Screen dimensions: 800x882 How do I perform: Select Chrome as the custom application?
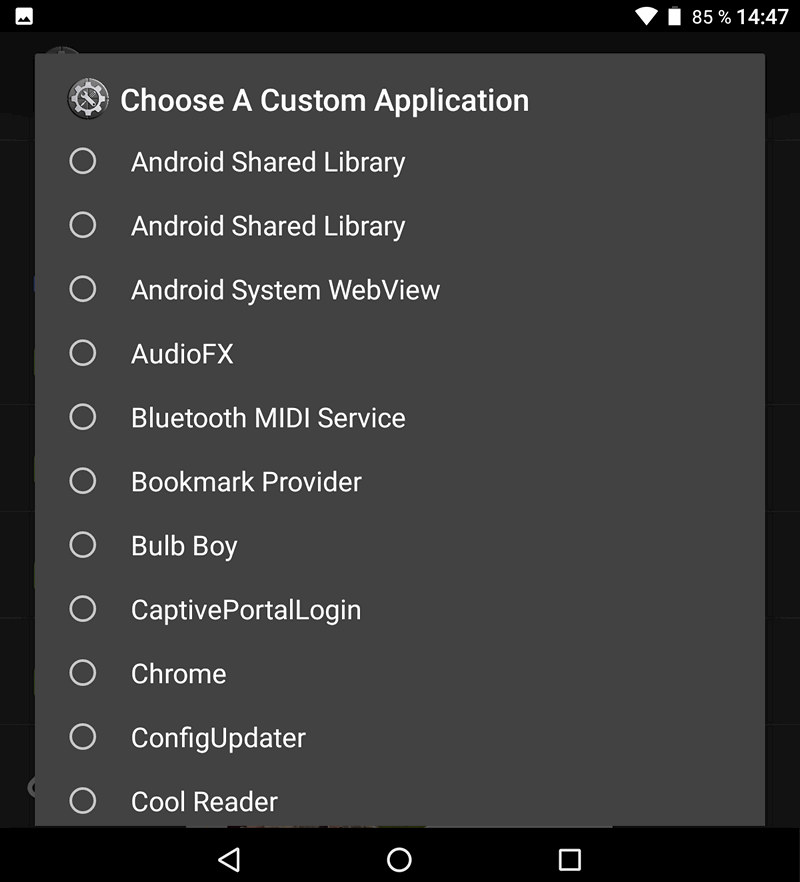pos(399,673)
